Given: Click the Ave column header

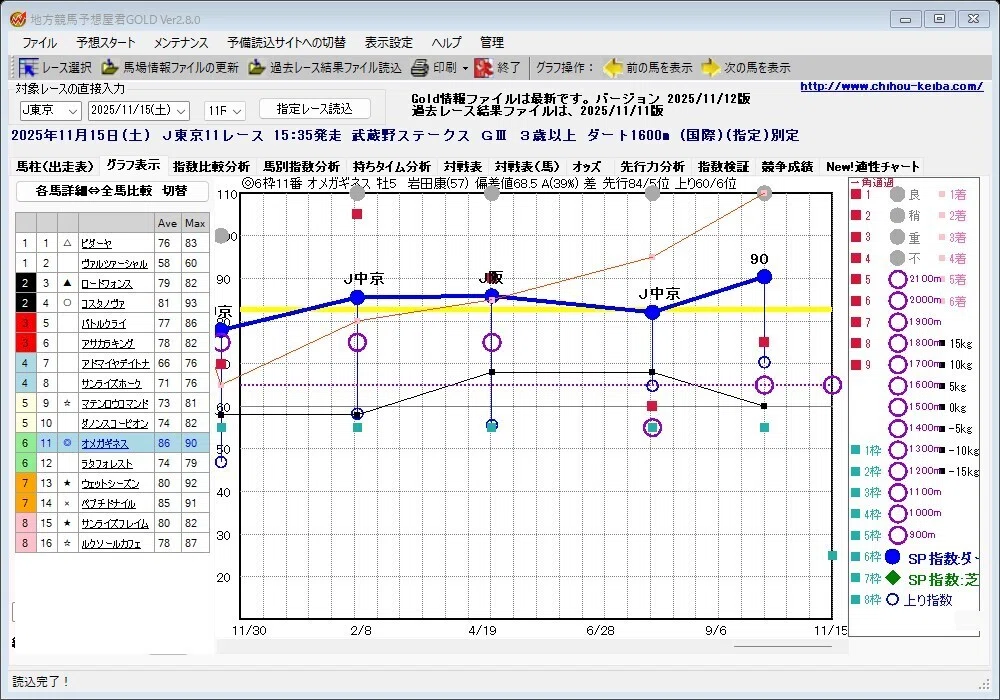Looking at the screenshot, I should tap(167, 223).
